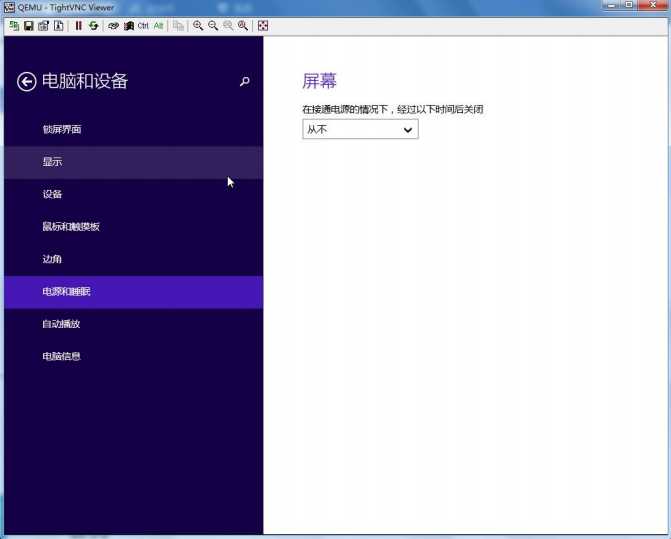The image size is (671, 539).
Task: Toggle the Ctrl key toolbar button
Action: coord(143,26)
